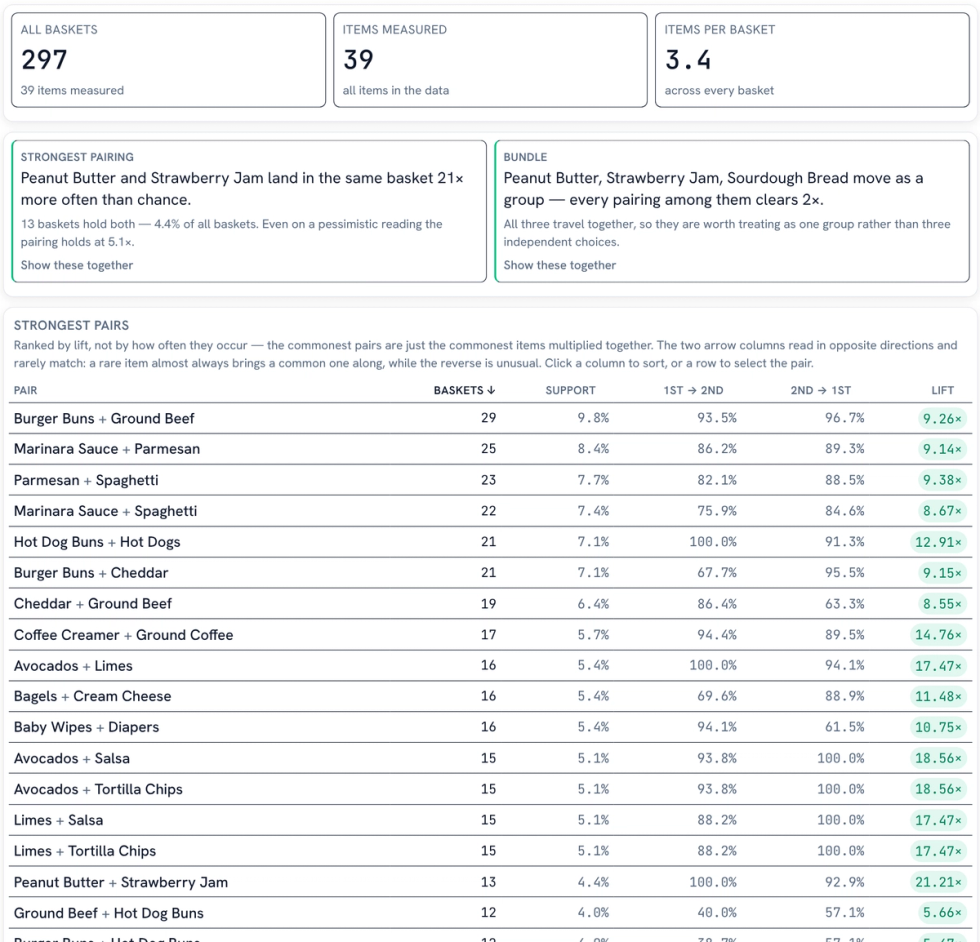
Task: Sort by the 1ST → 2ND column
Action: point(693,390)
